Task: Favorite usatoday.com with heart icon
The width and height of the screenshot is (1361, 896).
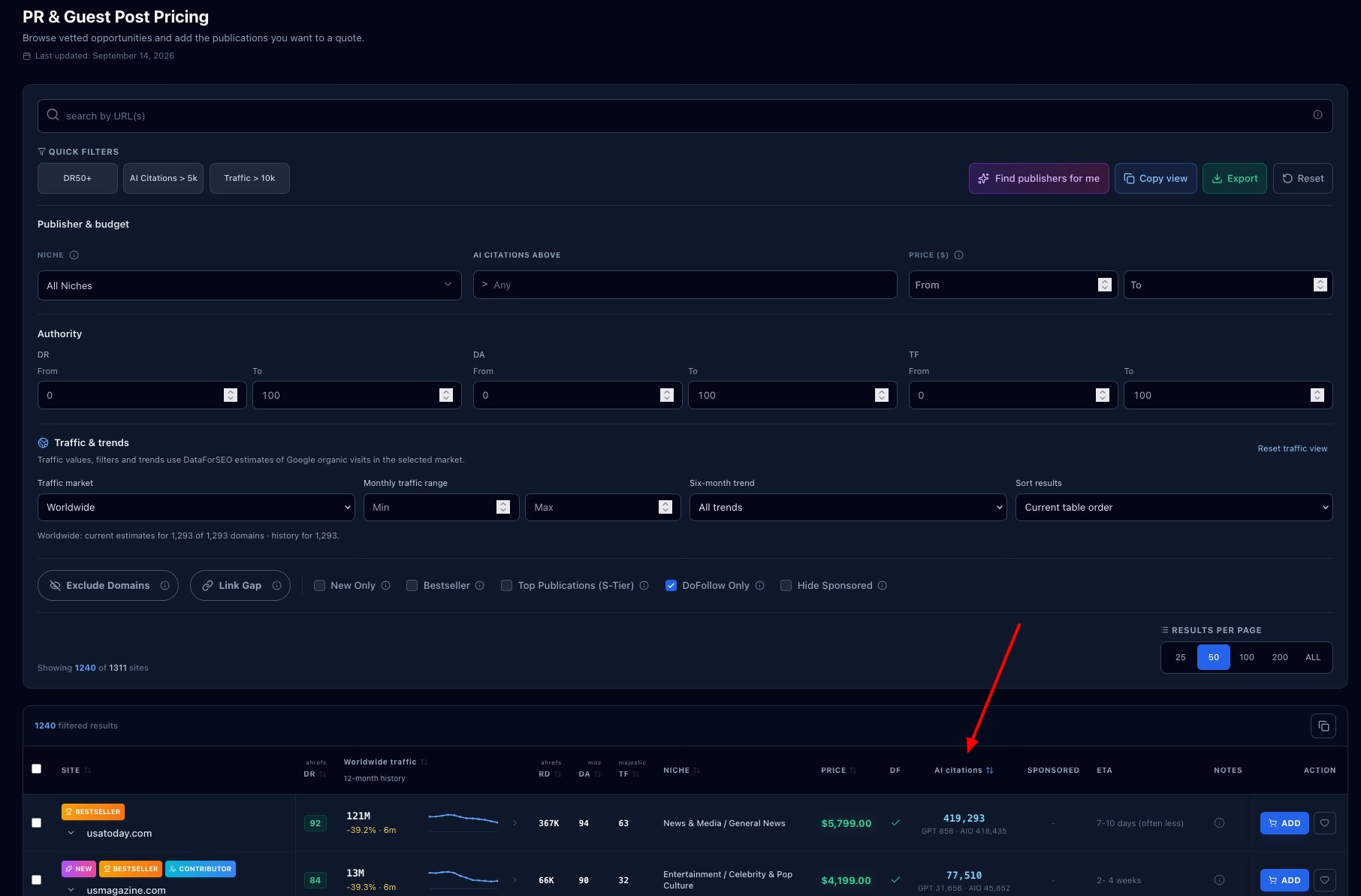Action: coord(1324,823)
